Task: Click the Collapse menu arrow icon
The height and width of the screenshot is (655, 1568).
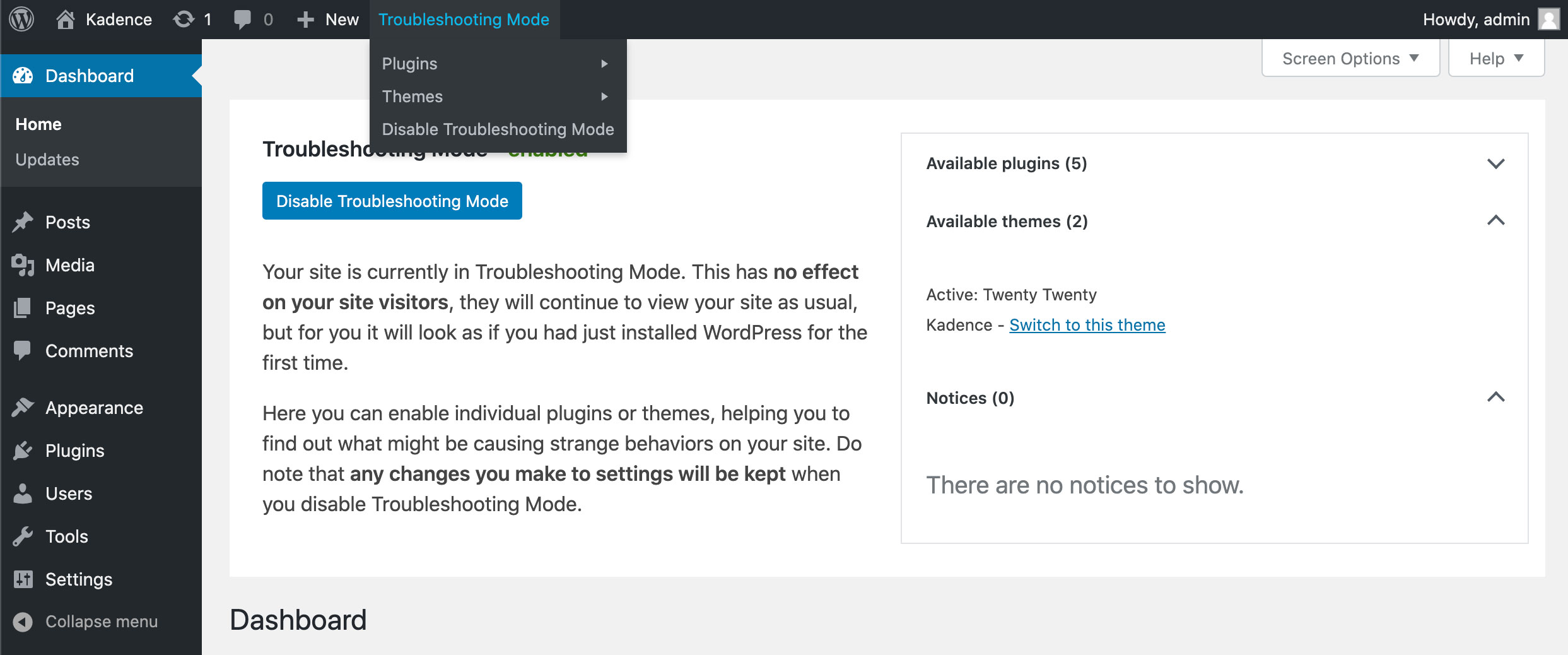Action: point(23,622)
